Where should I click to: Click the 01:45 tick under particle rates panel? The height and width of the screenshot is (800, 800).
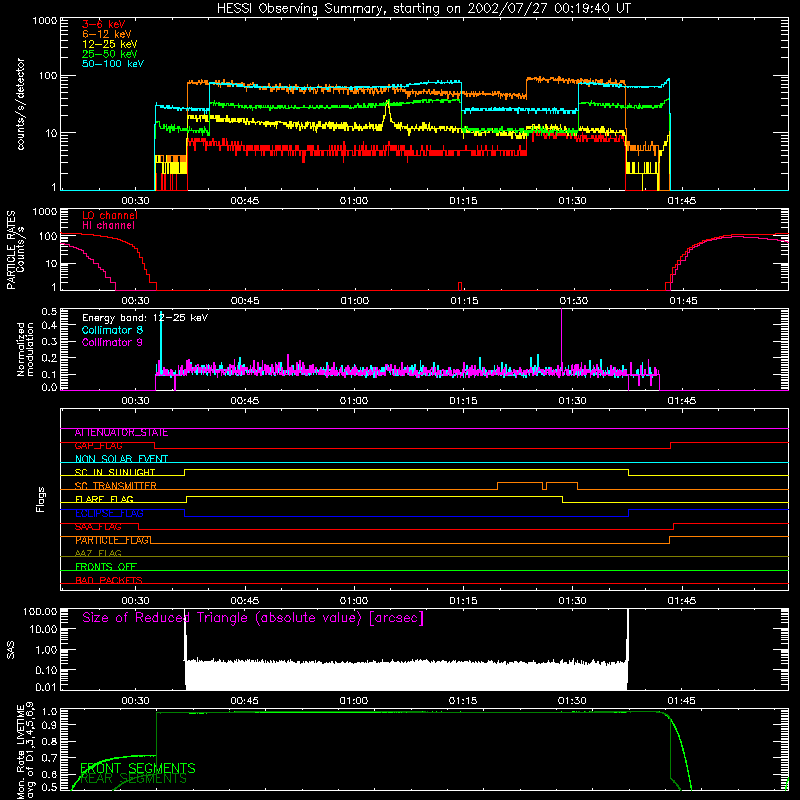point(683,301)
